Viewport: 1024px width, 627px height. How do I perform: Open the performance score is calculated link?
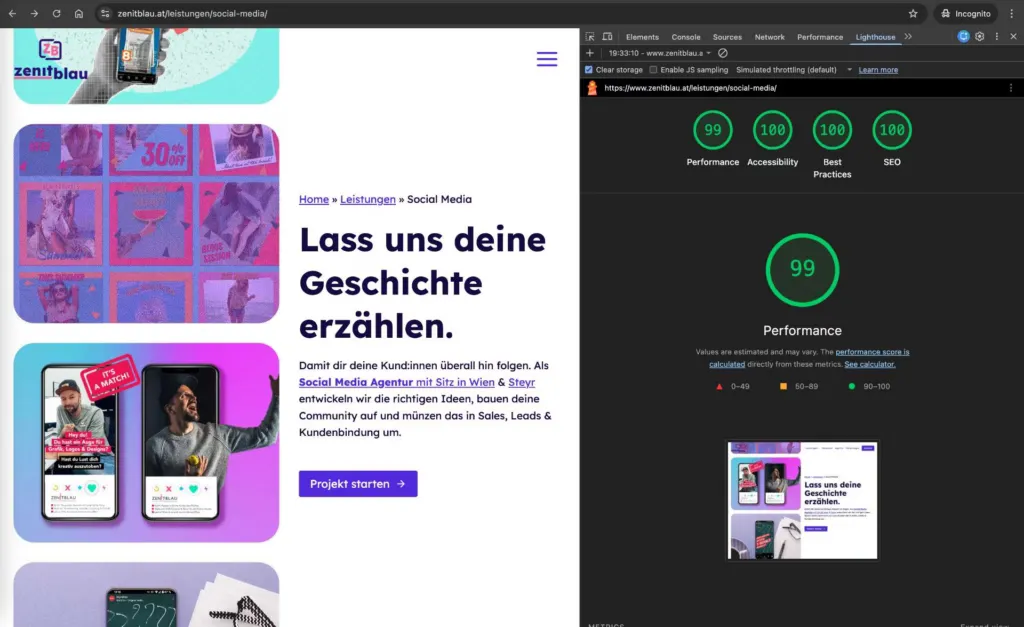(x=872, y=352)
